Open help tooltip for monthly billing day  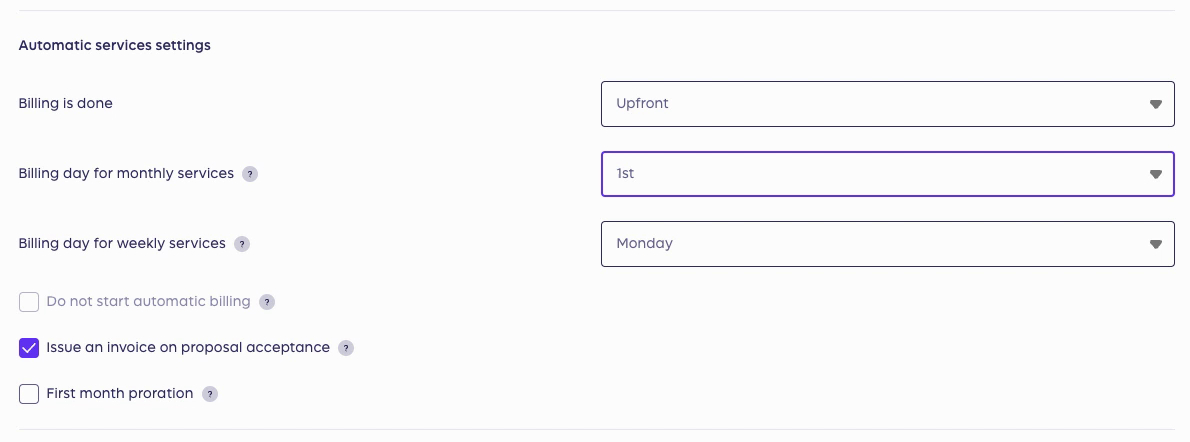tap(250, 174)
